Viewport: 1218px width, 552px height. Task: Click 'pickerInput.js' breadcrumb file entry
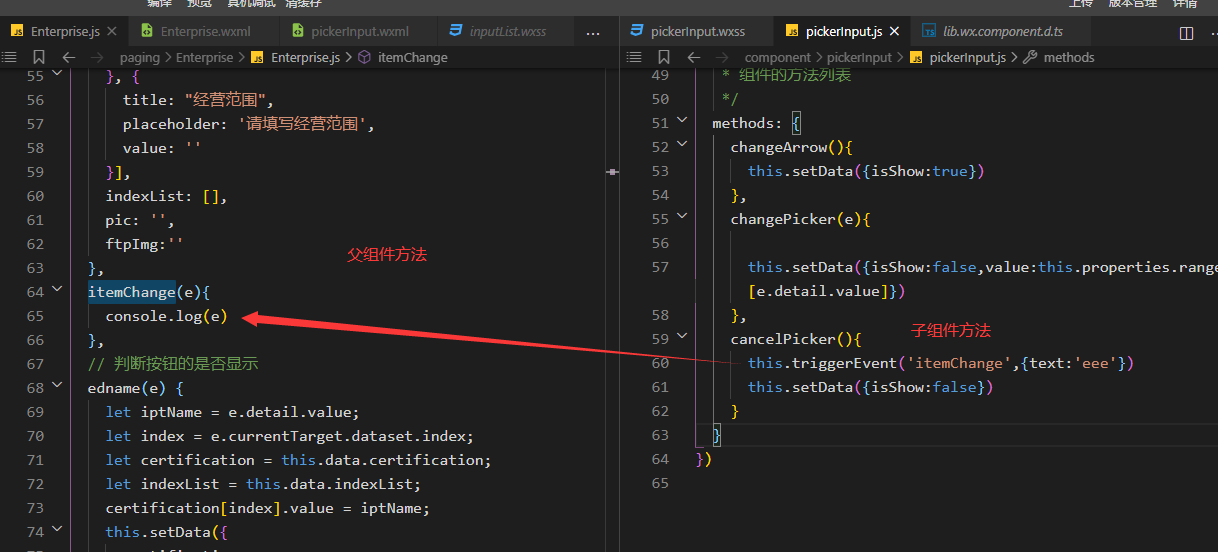[957, 57]
